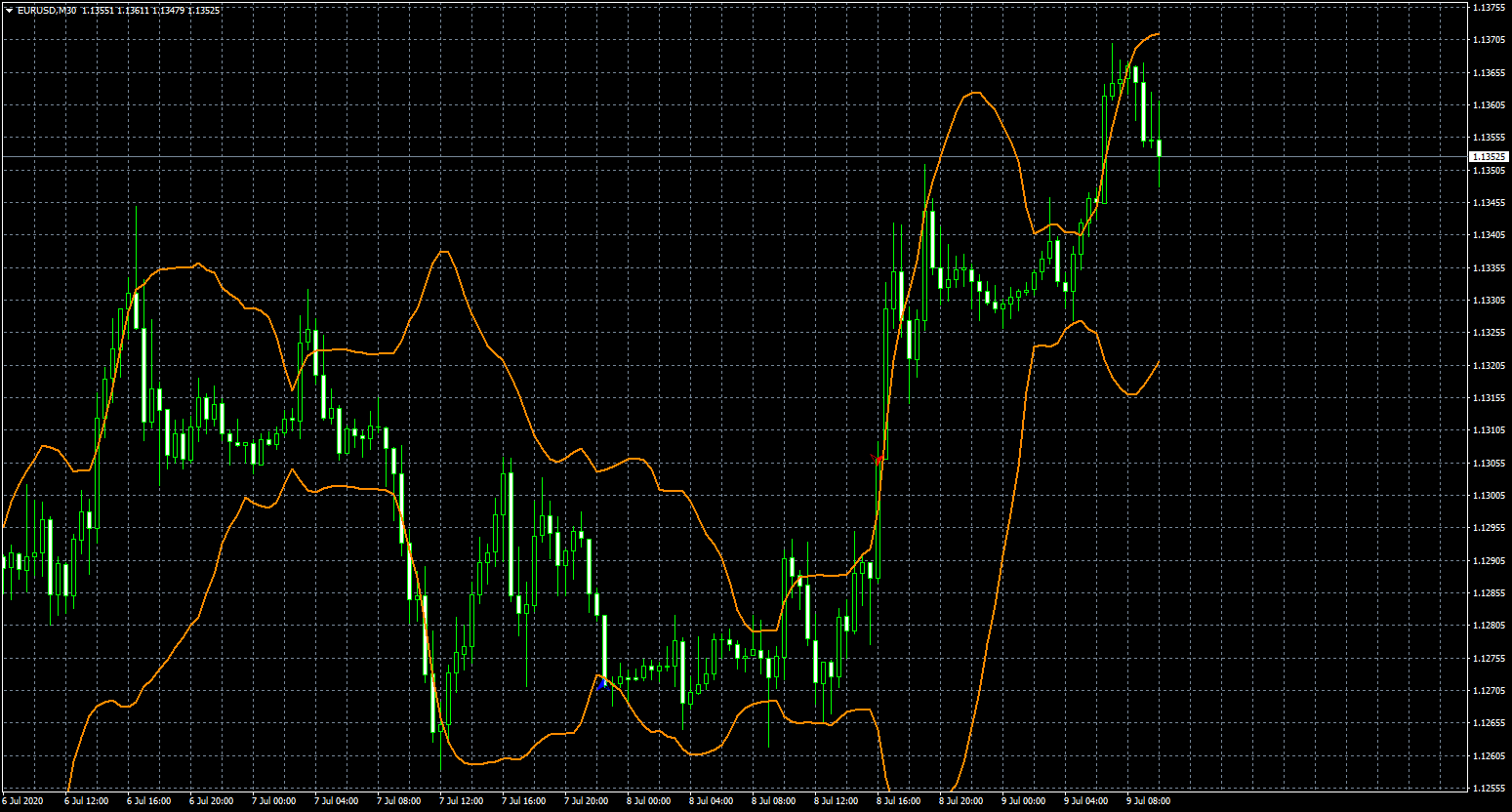
Task: Click the 9 Jul 04:00 time label
Action: tap(1085, 801)
